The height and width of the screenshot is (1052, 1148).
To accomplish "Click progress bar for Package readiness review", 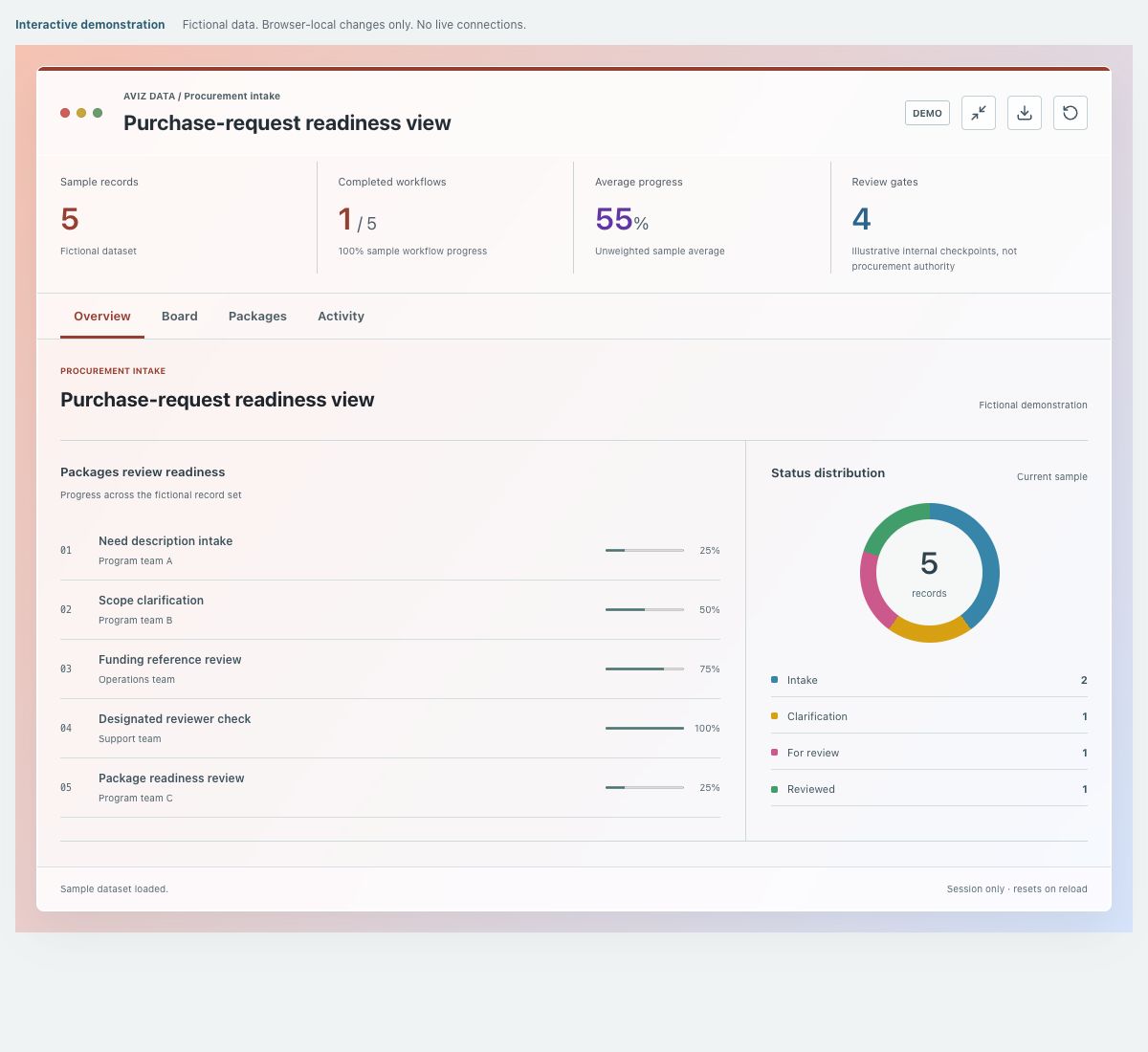I will [645, 788].
